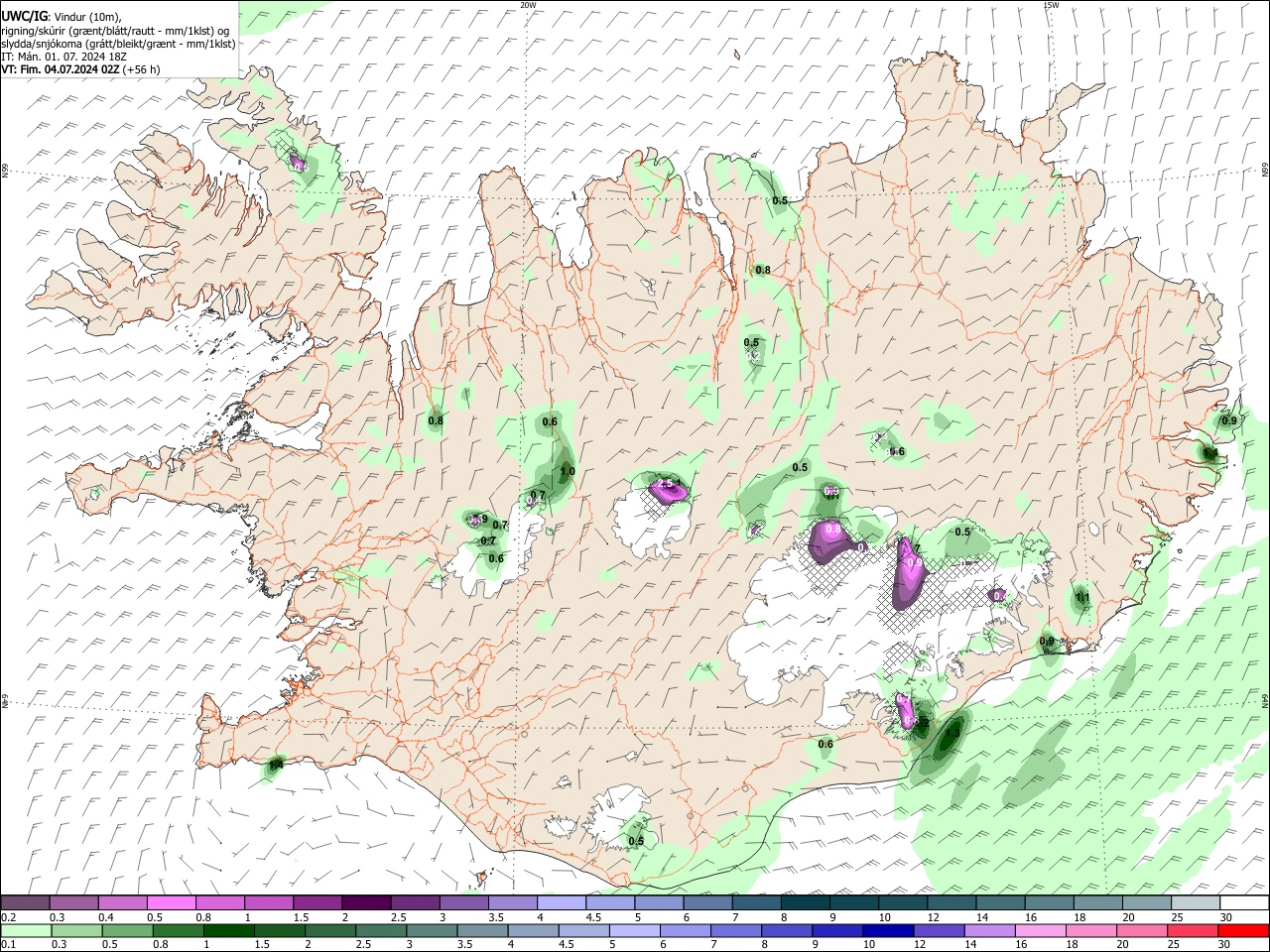Select the palest green 0.1 rain swatch
The image size is (1270, 952).
26,930
